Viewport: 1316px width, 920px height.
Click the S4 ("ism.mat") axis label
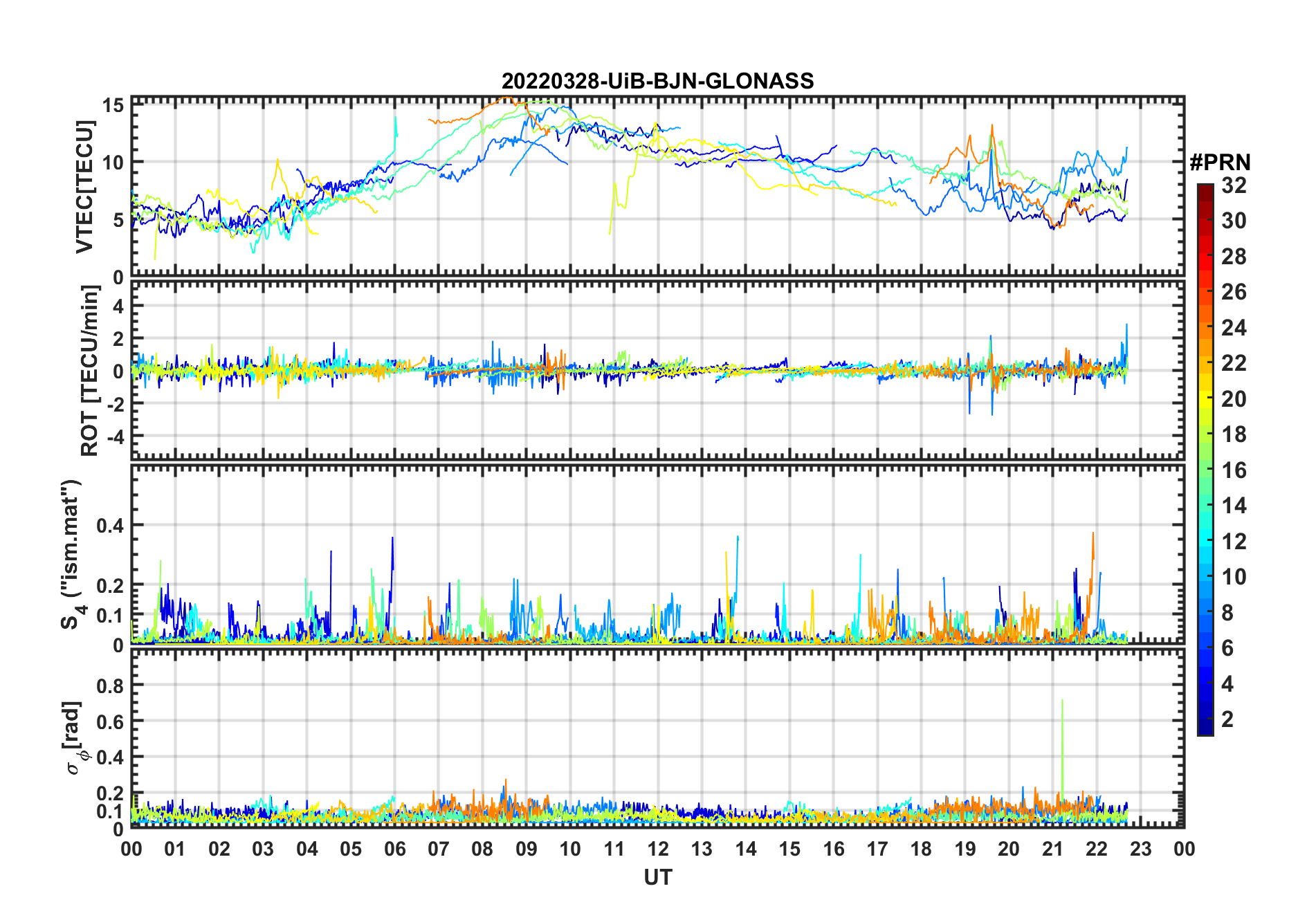(71, 554)
